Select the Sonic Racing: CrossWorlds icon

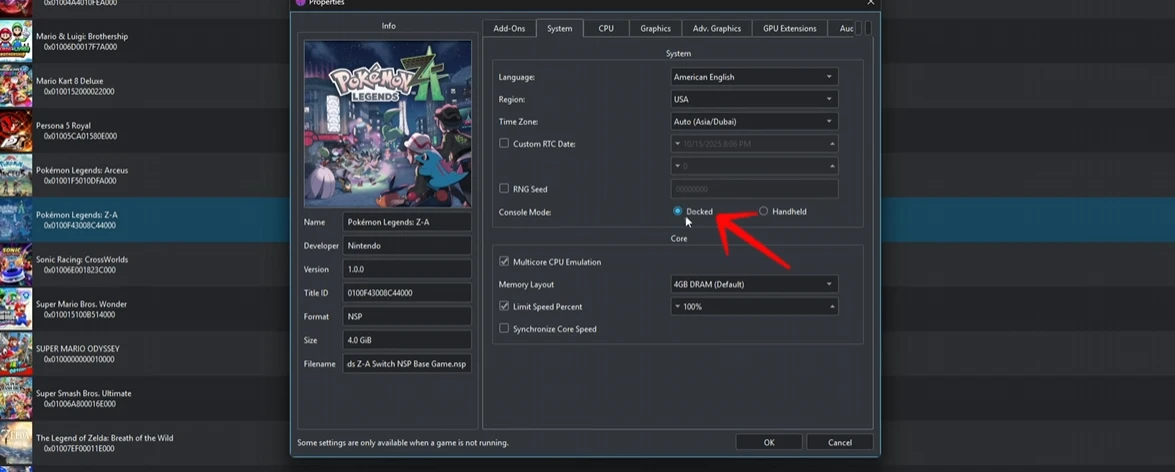point(15,265)
